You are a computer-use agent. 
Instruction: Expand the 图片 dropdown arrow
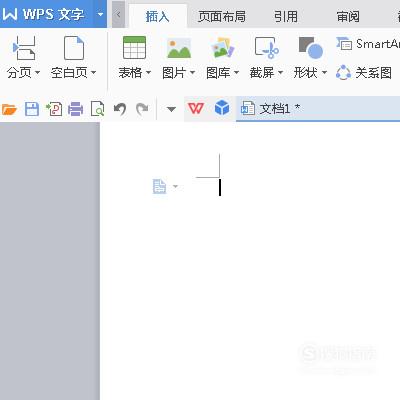192,72
